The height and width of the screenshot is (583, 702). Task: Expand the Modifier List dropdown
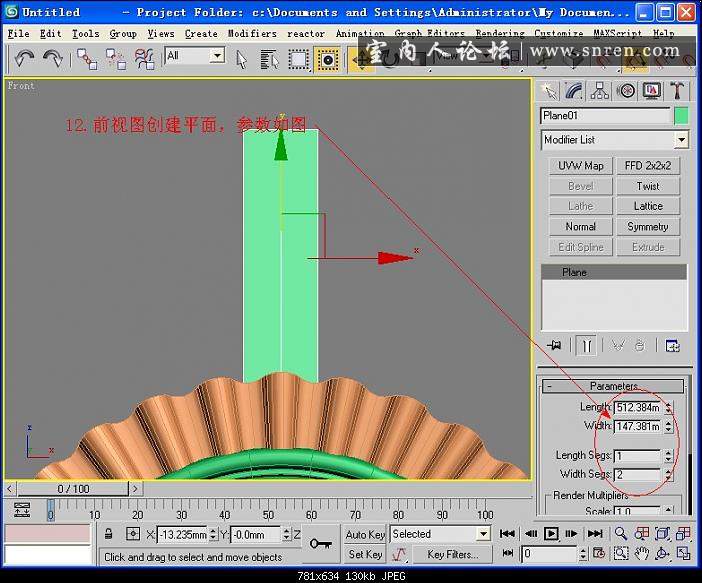(681, 140)
